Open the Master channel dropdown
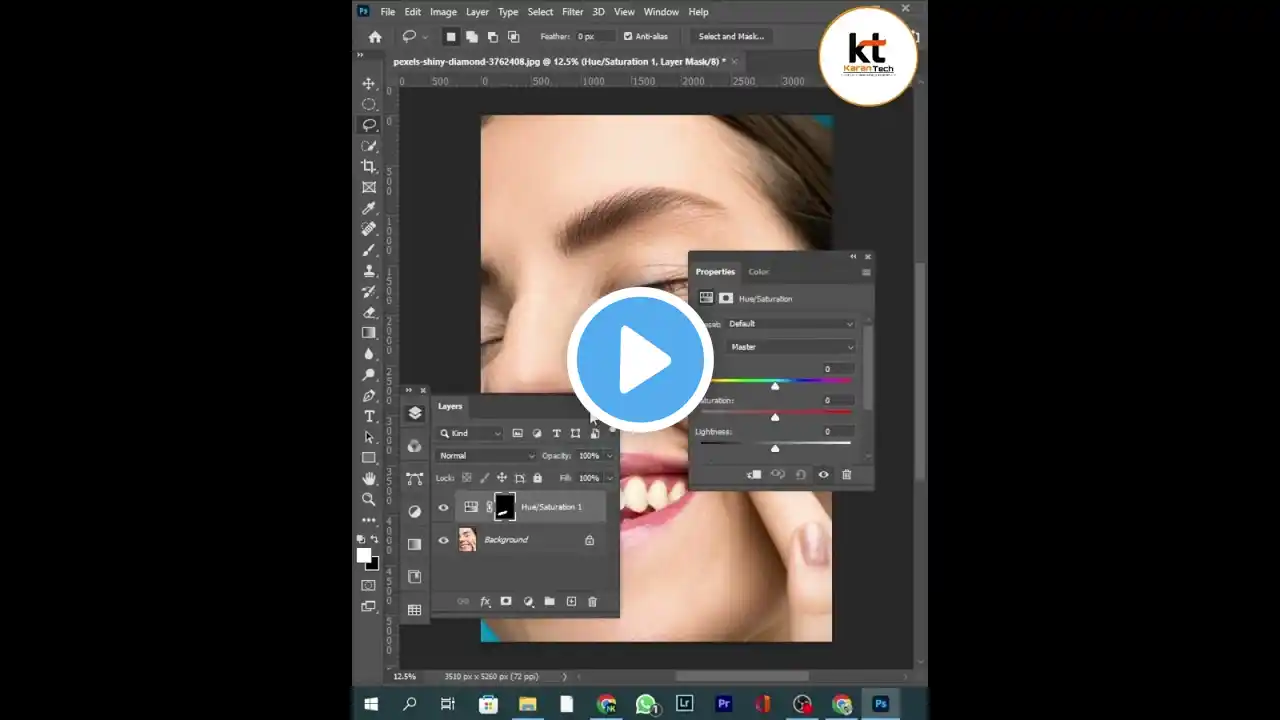 (790, 346)
